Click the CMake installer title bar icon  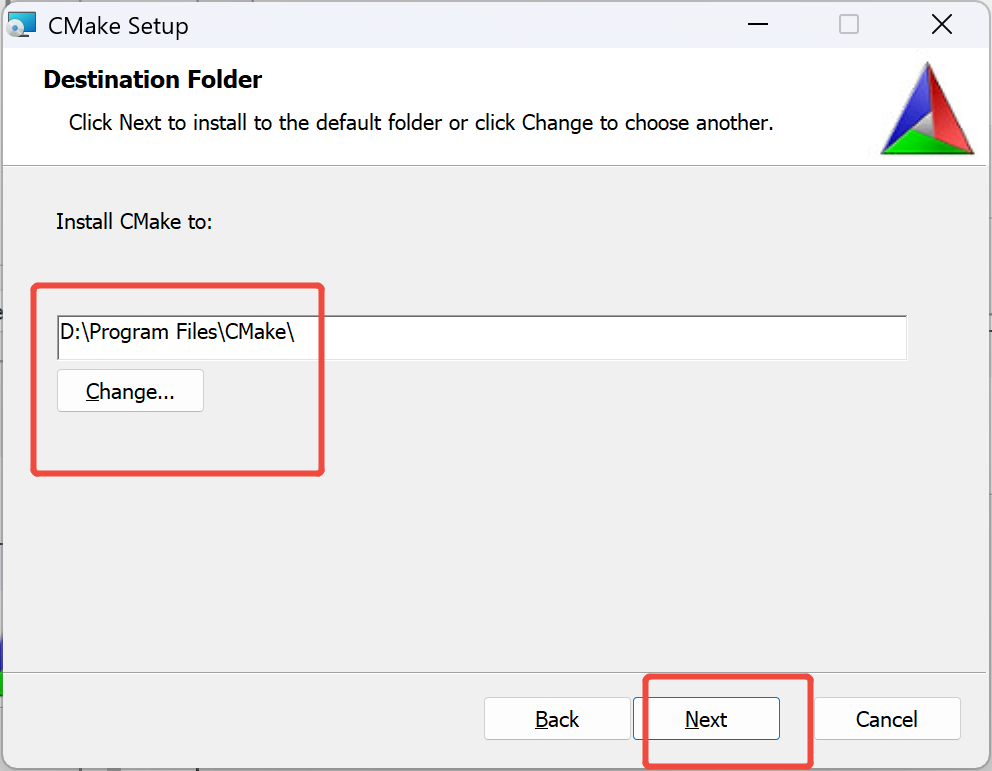click(22, 25)
